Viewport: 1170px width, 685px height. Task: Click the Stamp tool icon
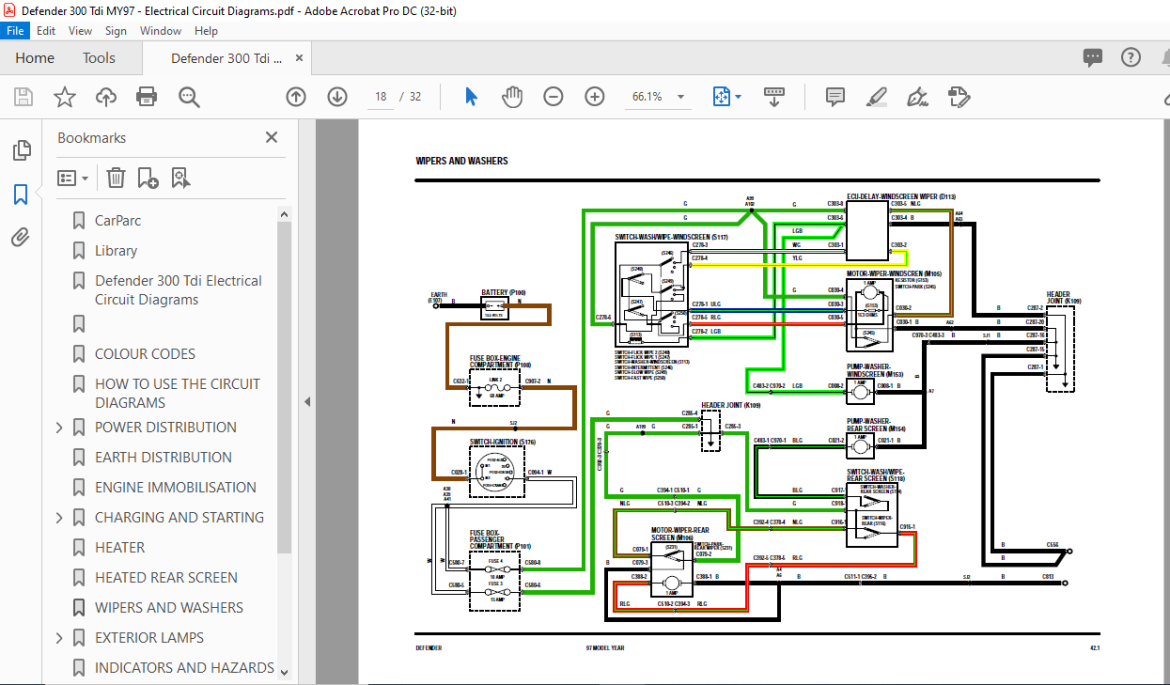point(959,97)
